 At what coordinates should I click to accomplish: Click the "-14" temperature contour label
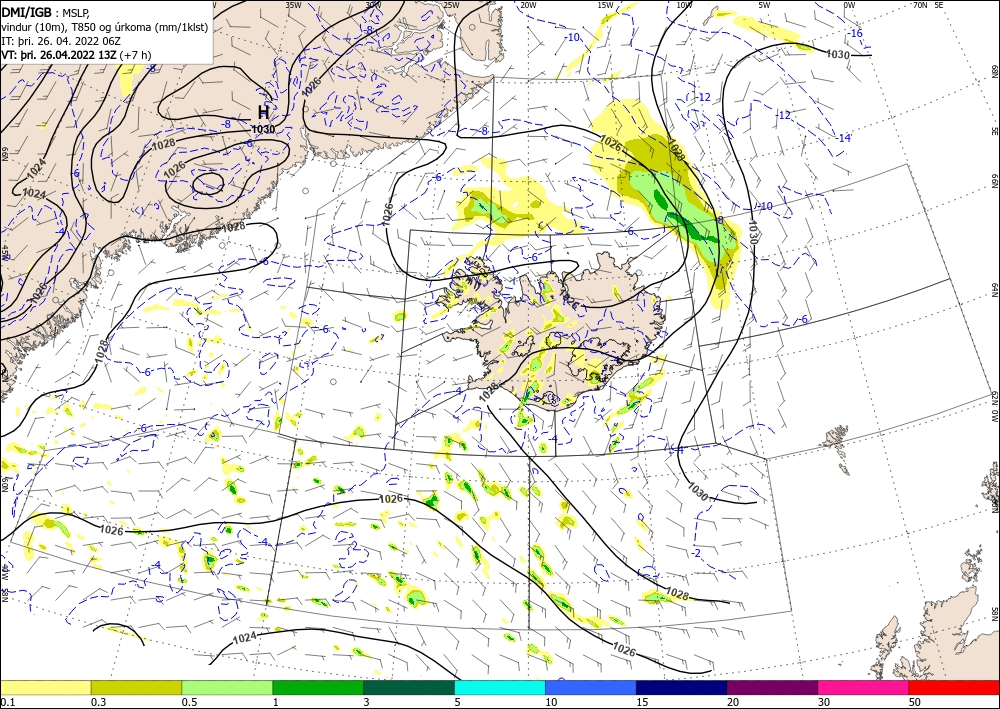point(844,138)
